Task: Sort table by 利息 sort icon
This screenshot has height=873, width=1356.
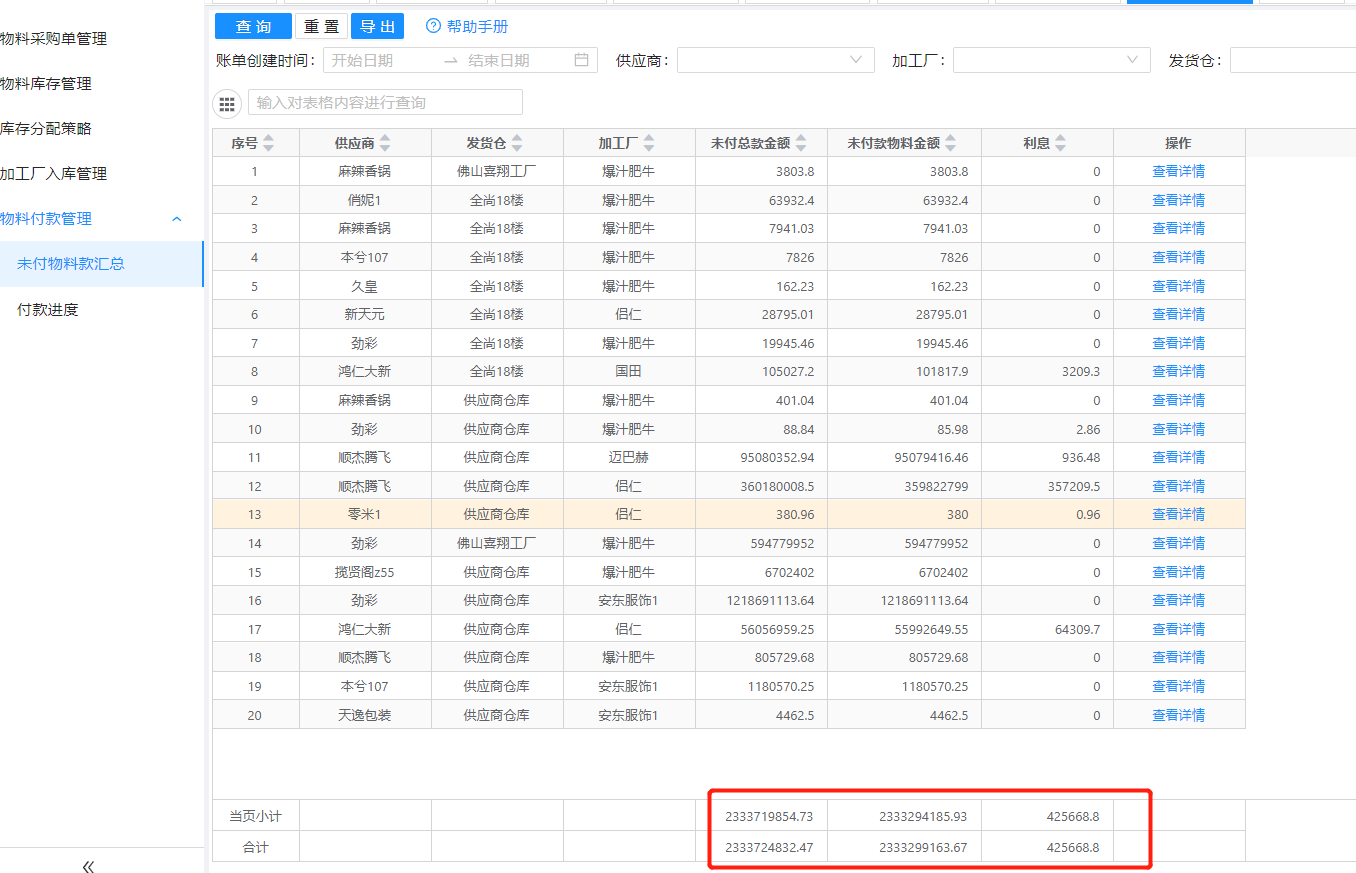Action: [1060, 143]
